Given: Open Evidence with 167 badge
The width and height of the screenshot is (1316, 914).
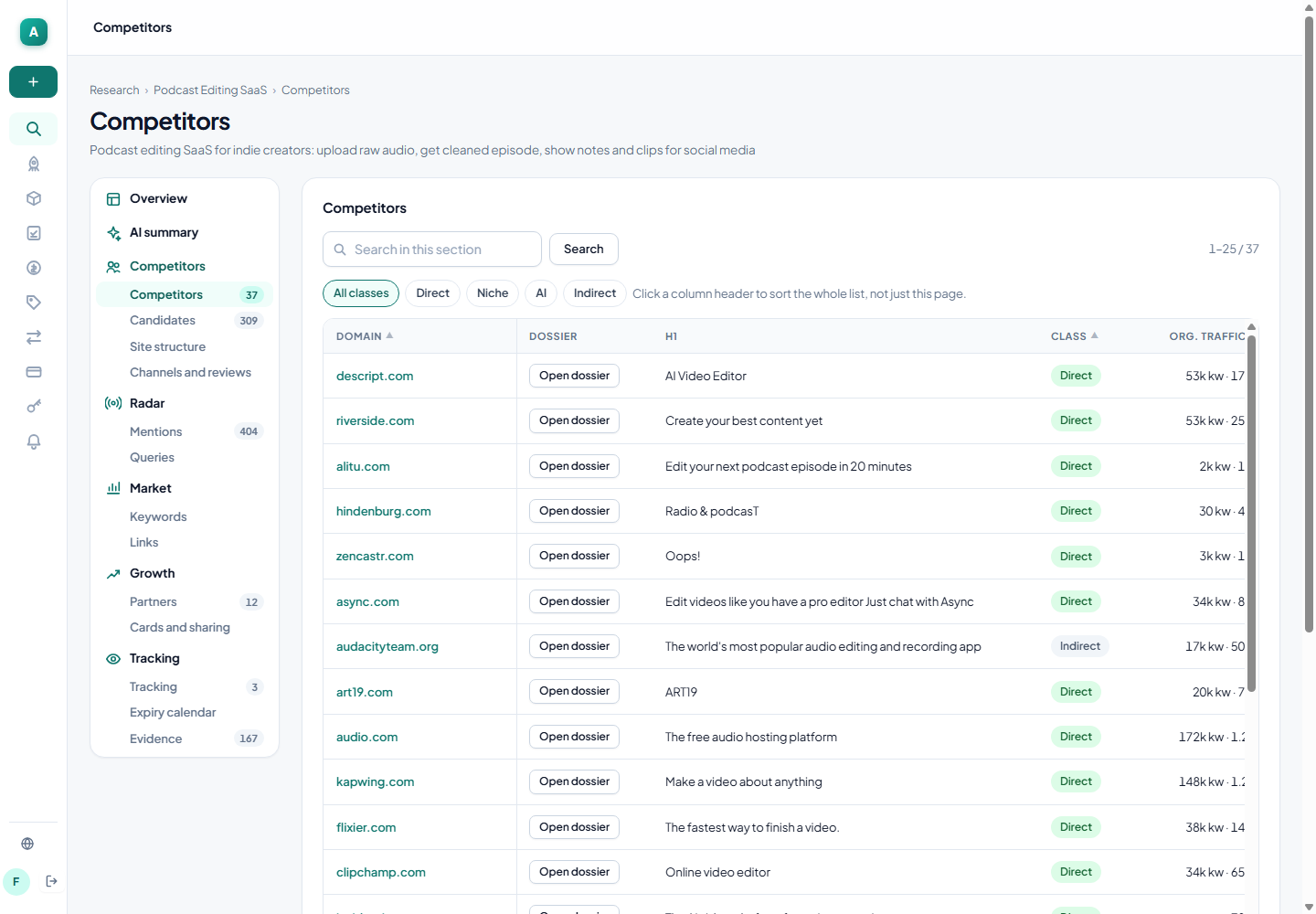Looking at the screenshot, I should pyautogui.click(x=185, y=739).
